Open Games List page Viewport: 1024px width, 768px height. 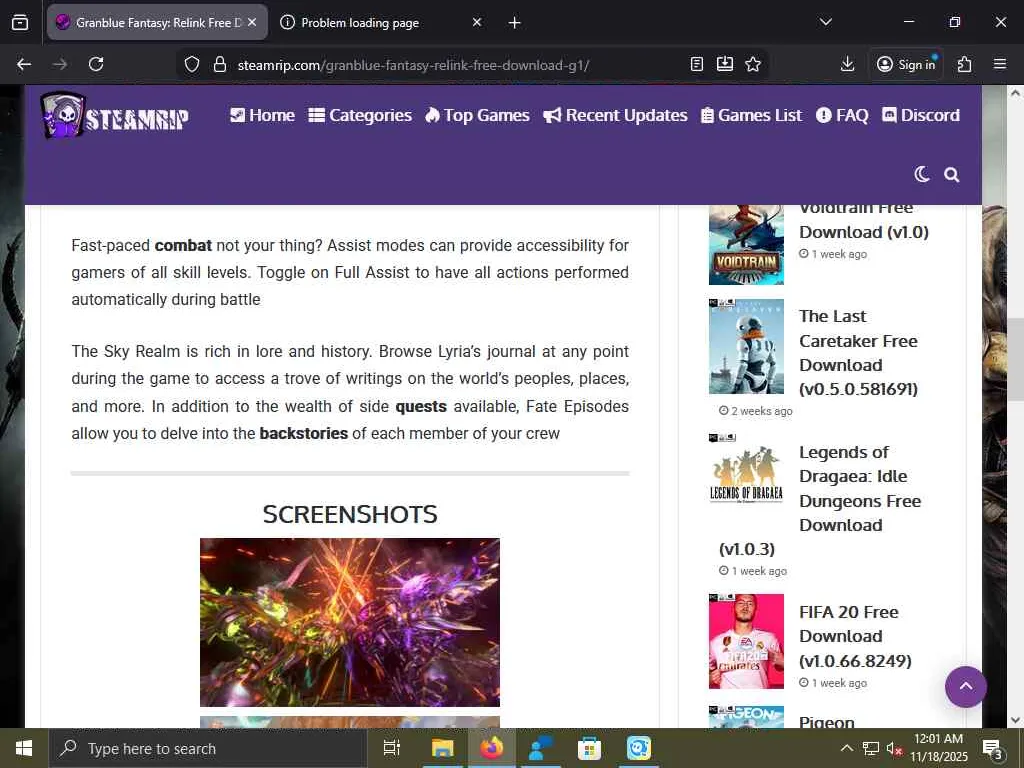click(751, 116)
